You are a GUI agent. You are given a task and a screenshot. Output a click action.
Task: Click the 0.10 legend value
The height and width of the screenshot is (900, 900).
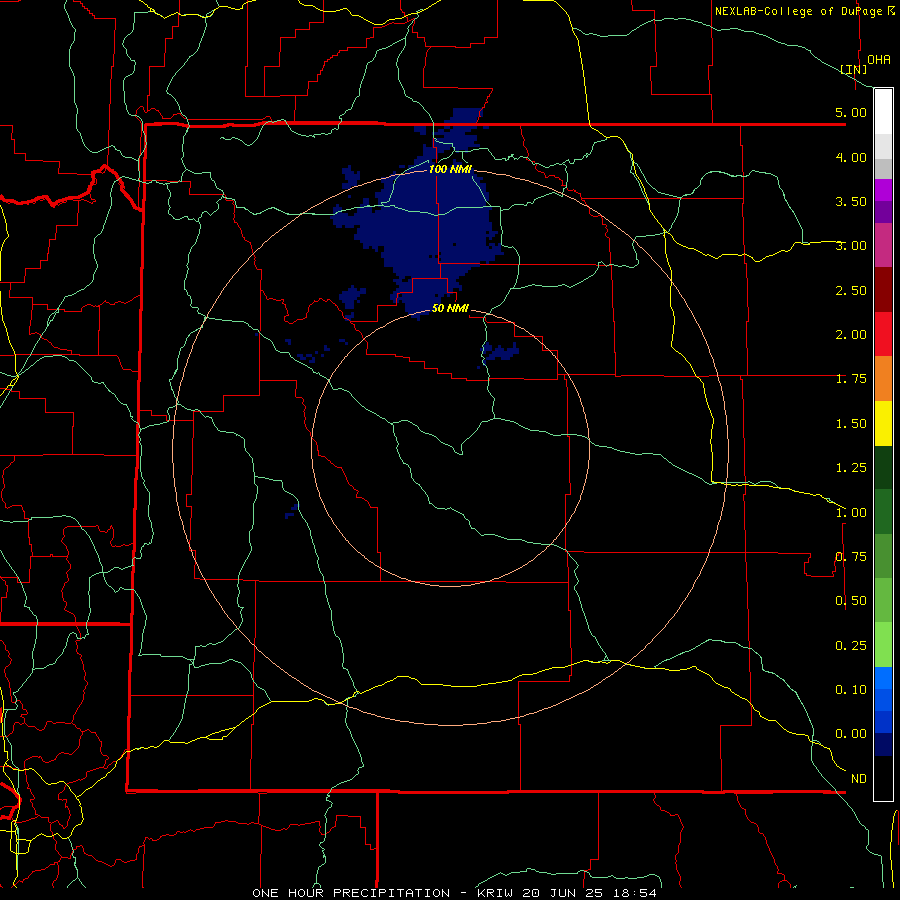coord(851,690)
